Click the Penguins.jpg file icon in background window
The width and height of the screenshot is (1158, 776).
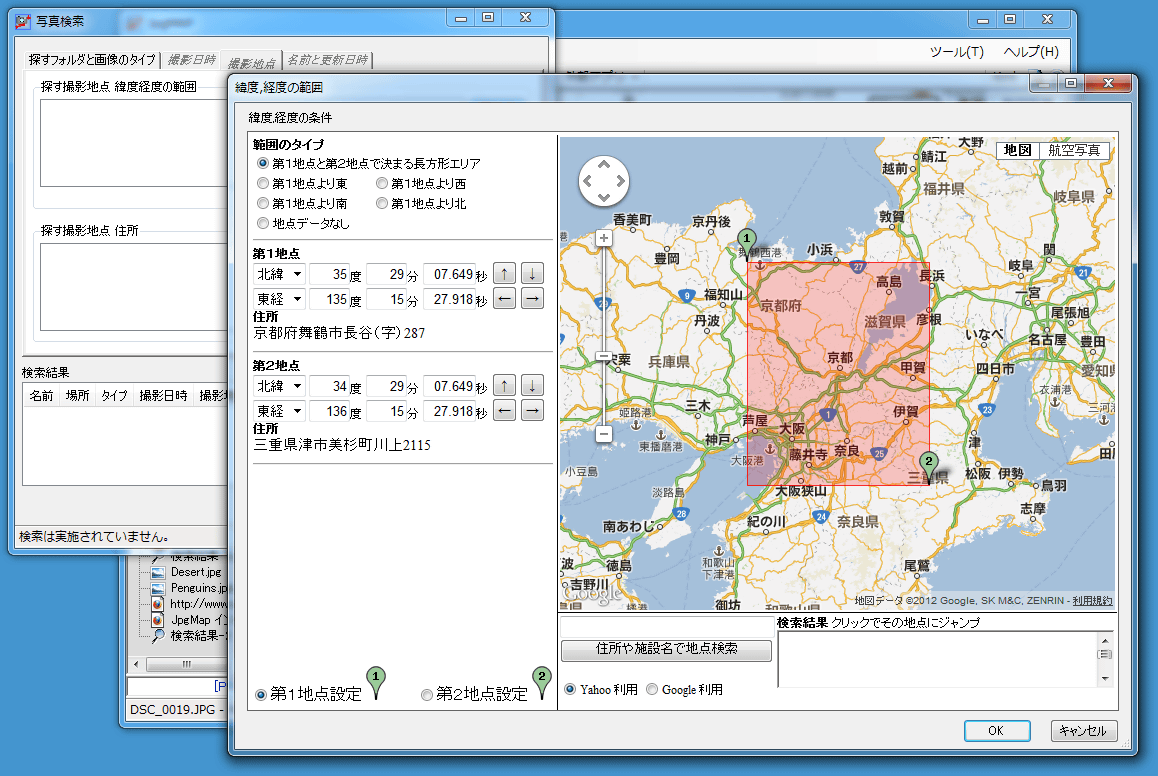click(x=157, y=588)
